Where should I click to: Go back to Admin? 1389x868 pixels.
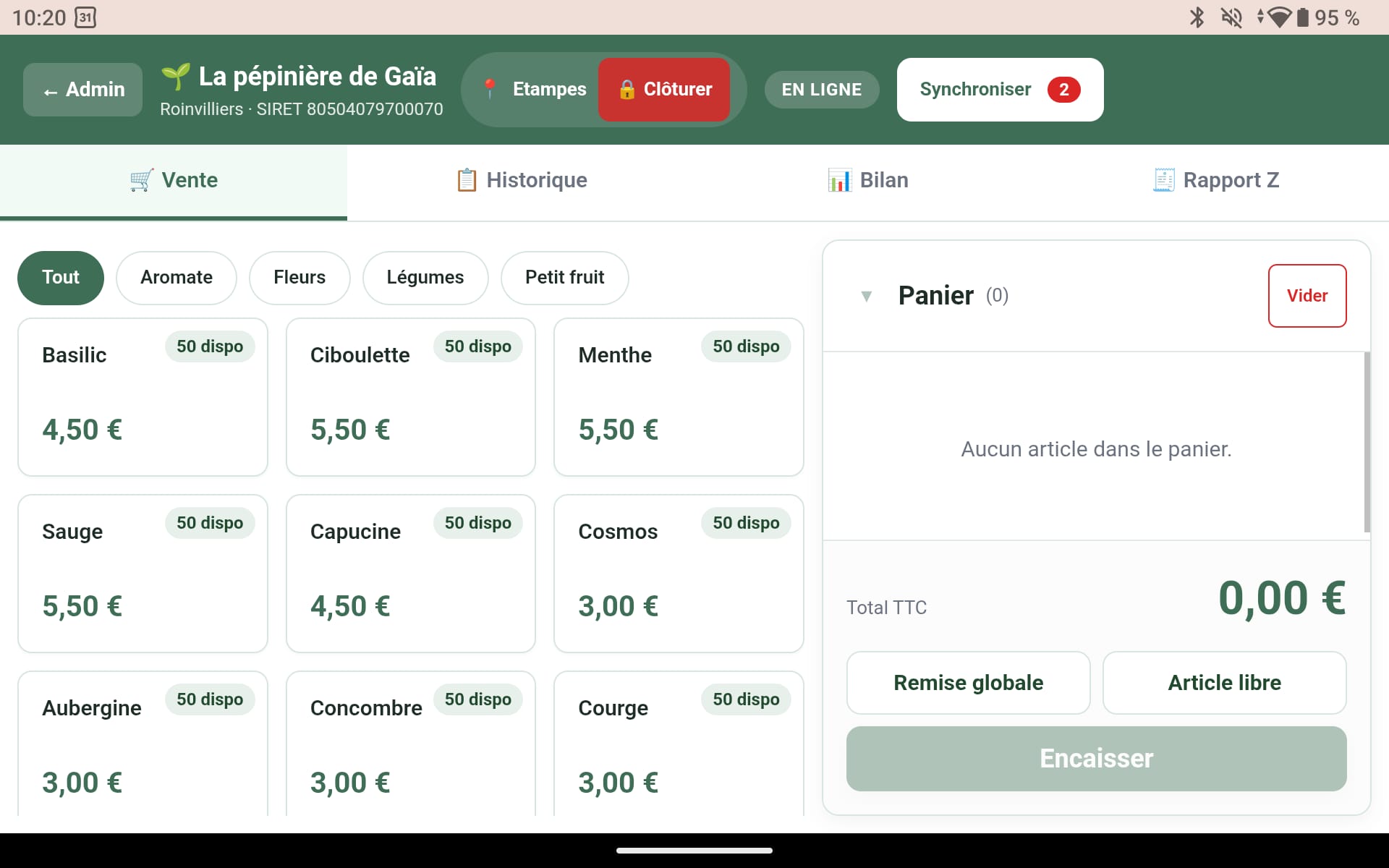[x=82, y=90]
